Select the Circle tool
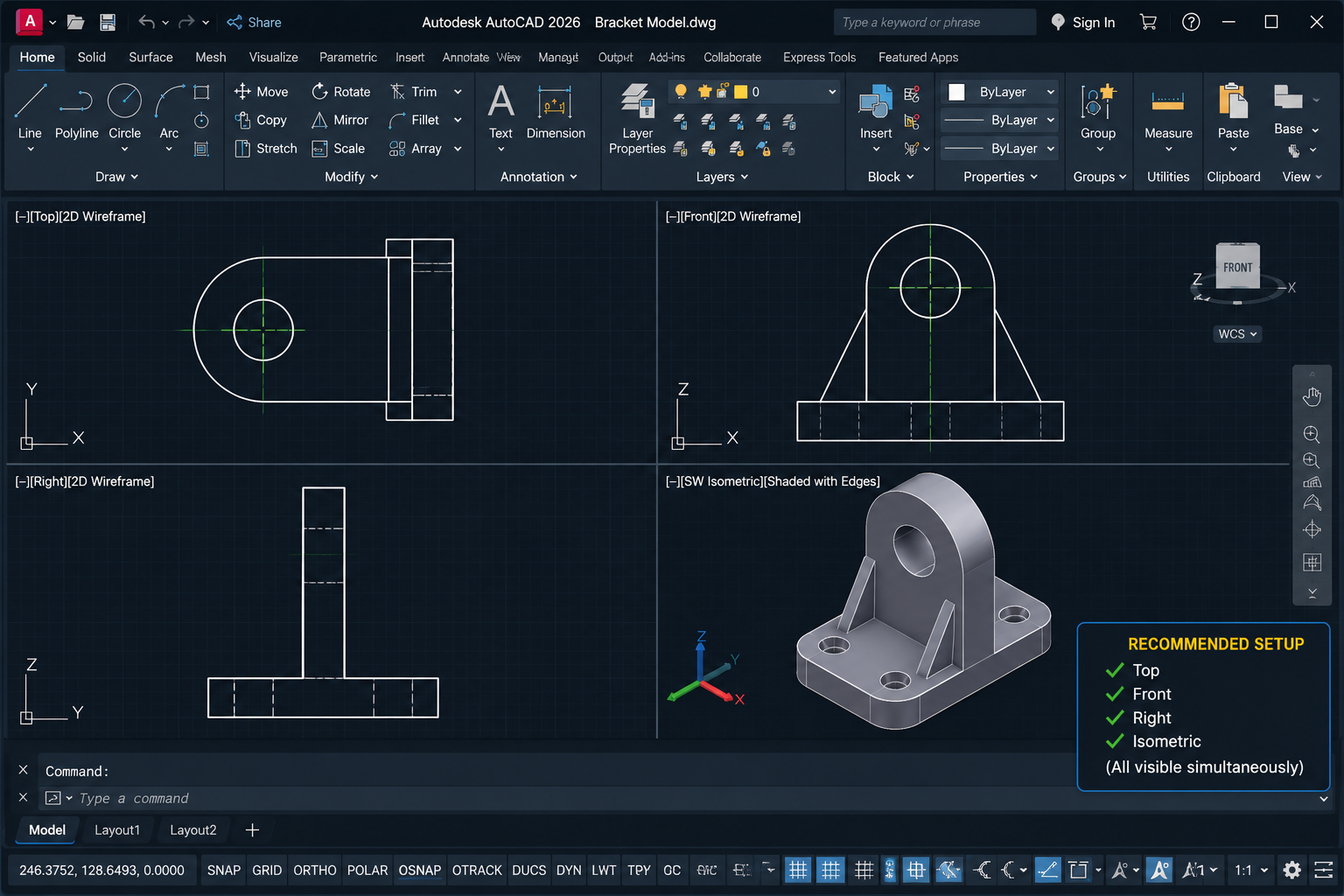 (124, 109)
